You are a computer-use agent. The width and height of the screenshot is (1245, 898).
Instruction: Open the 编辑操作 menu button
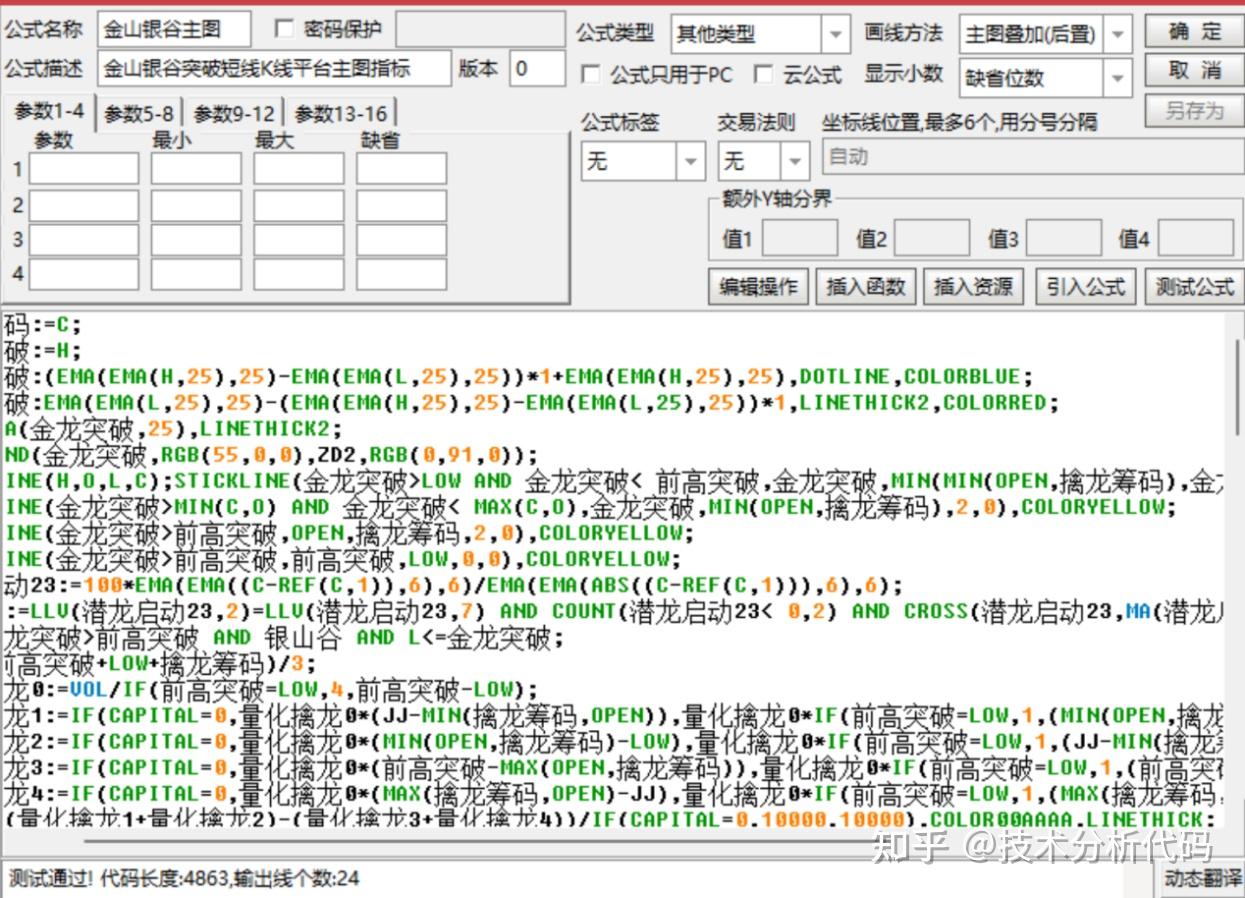[x=758, y=287]
